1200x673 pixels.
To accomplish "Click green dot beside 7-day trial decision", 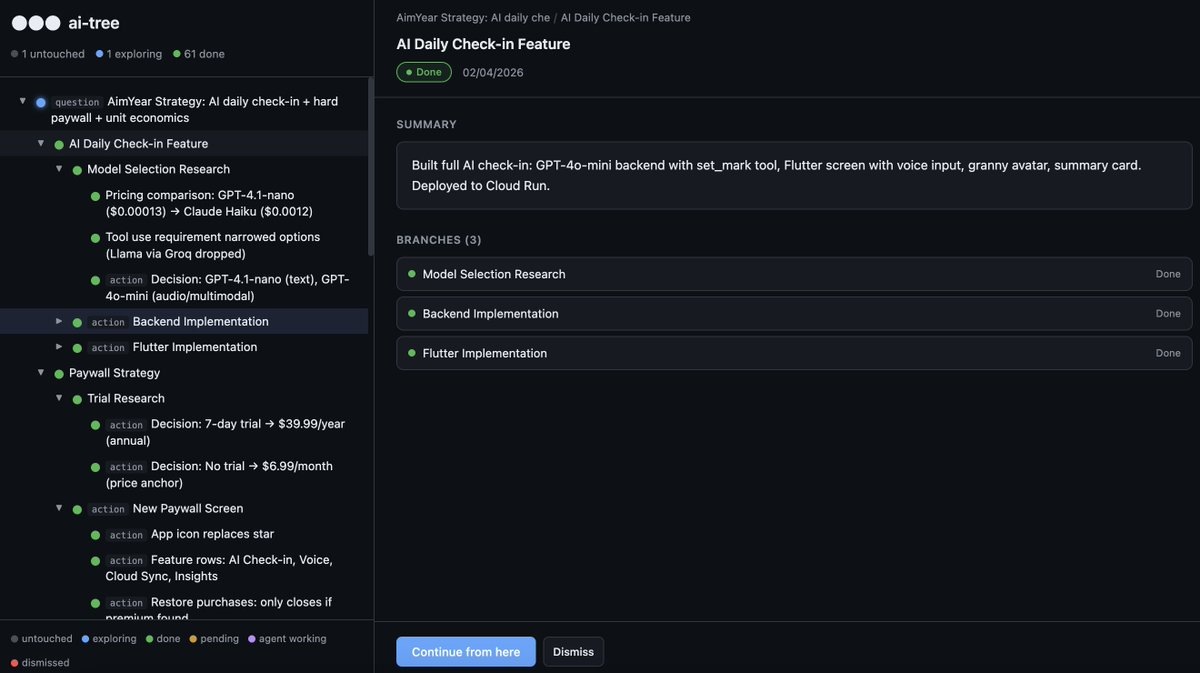I will tap(95, 425).
